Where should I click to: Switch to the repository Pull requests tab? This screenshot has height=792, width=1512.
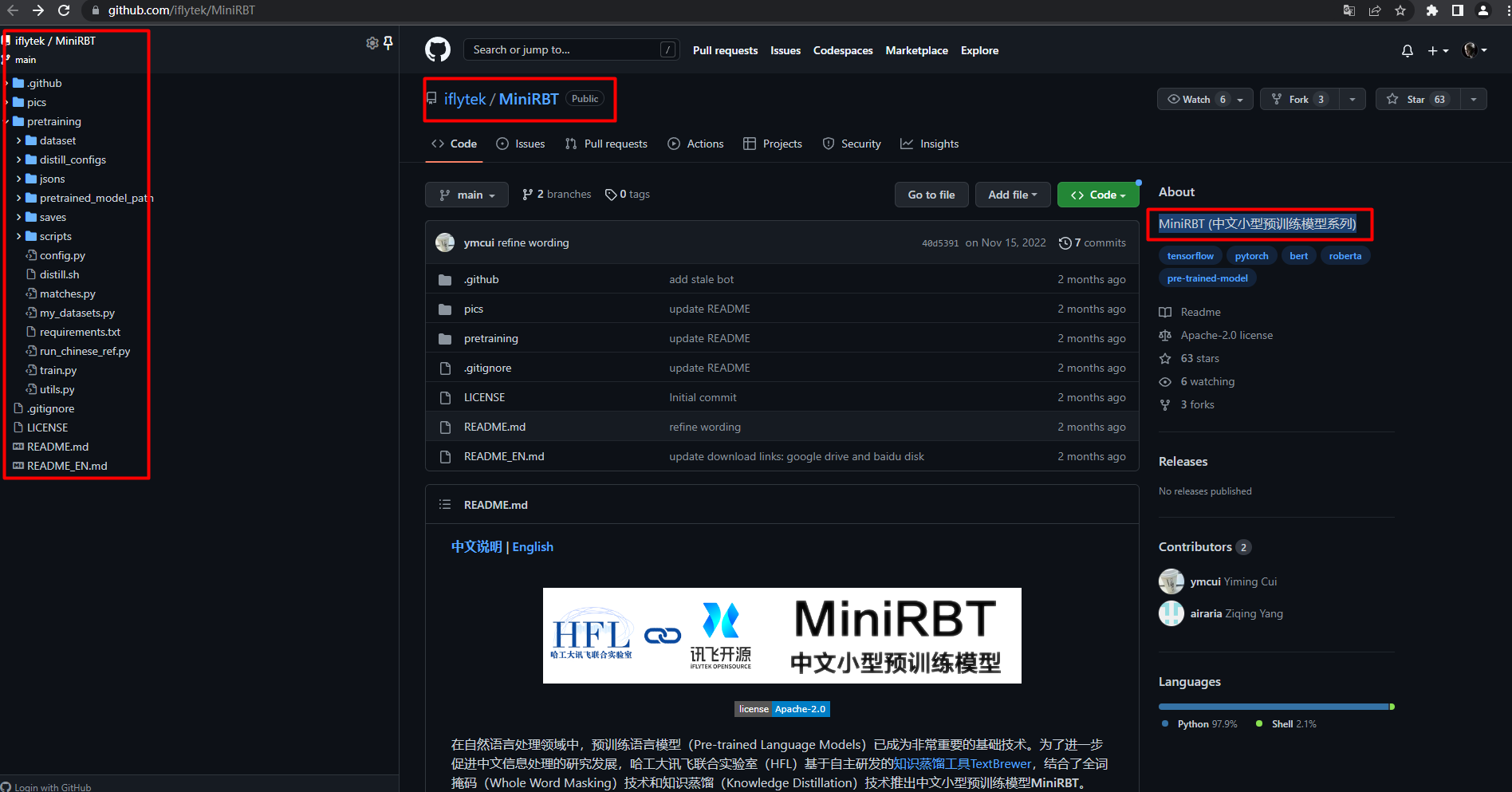tap(606, 144)
